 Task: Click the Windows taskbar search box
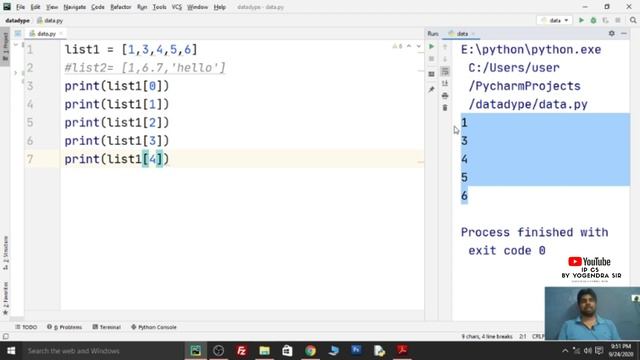[x=102, y=351]
